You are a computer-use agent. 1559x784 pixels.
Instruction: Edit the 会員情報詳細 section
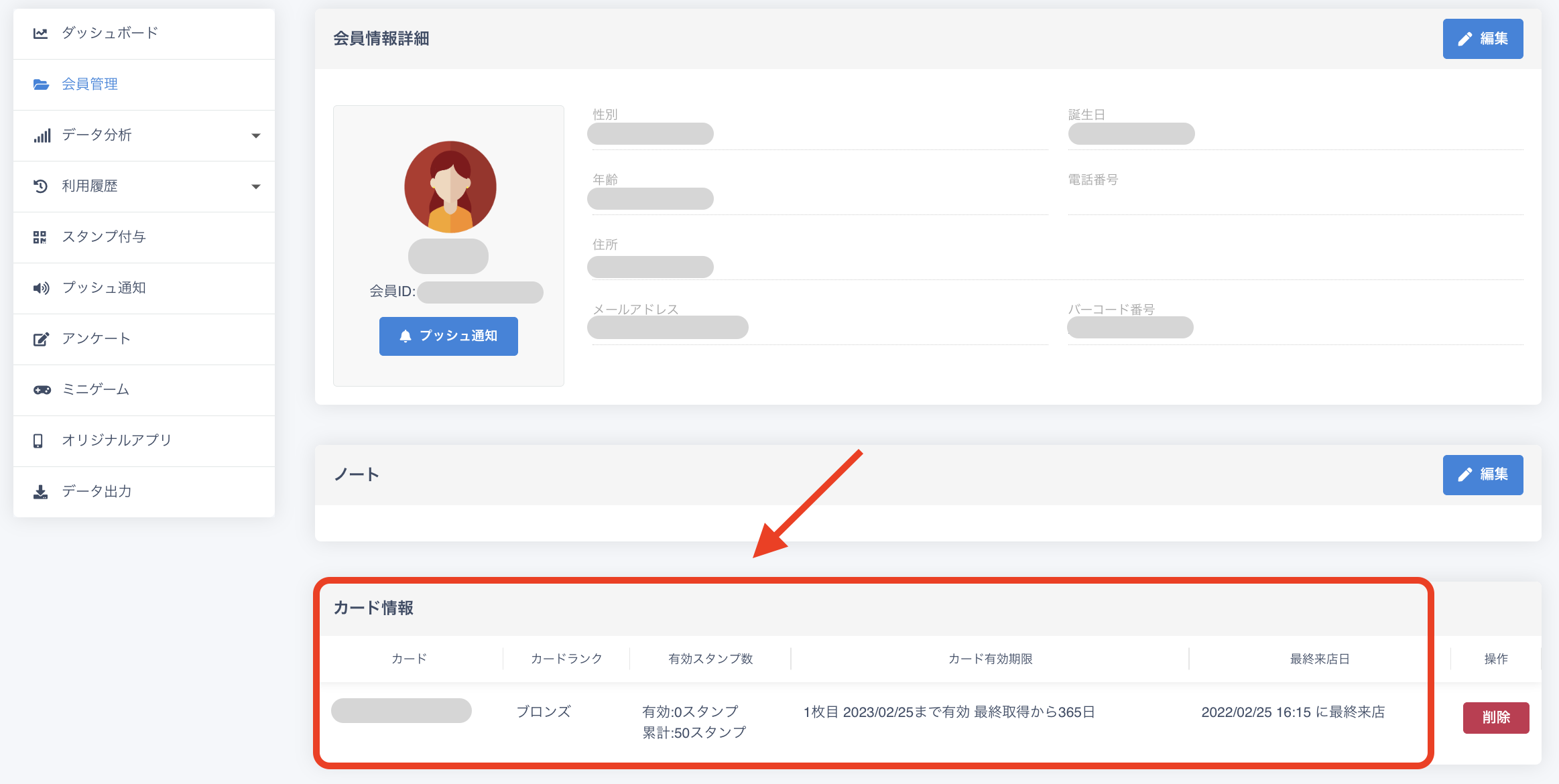click(1482, 39)
